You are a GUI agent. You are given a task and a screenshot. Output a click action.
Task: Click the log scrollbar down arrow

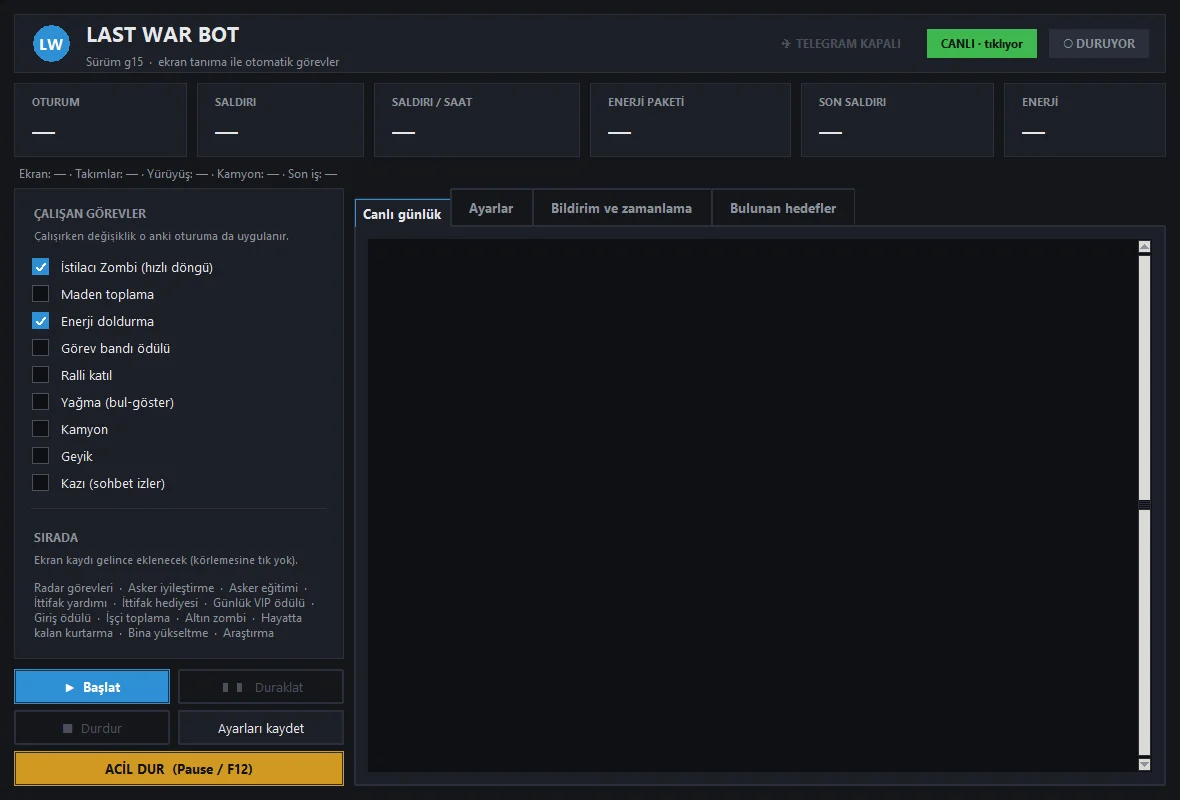(x=1145, y=765)
